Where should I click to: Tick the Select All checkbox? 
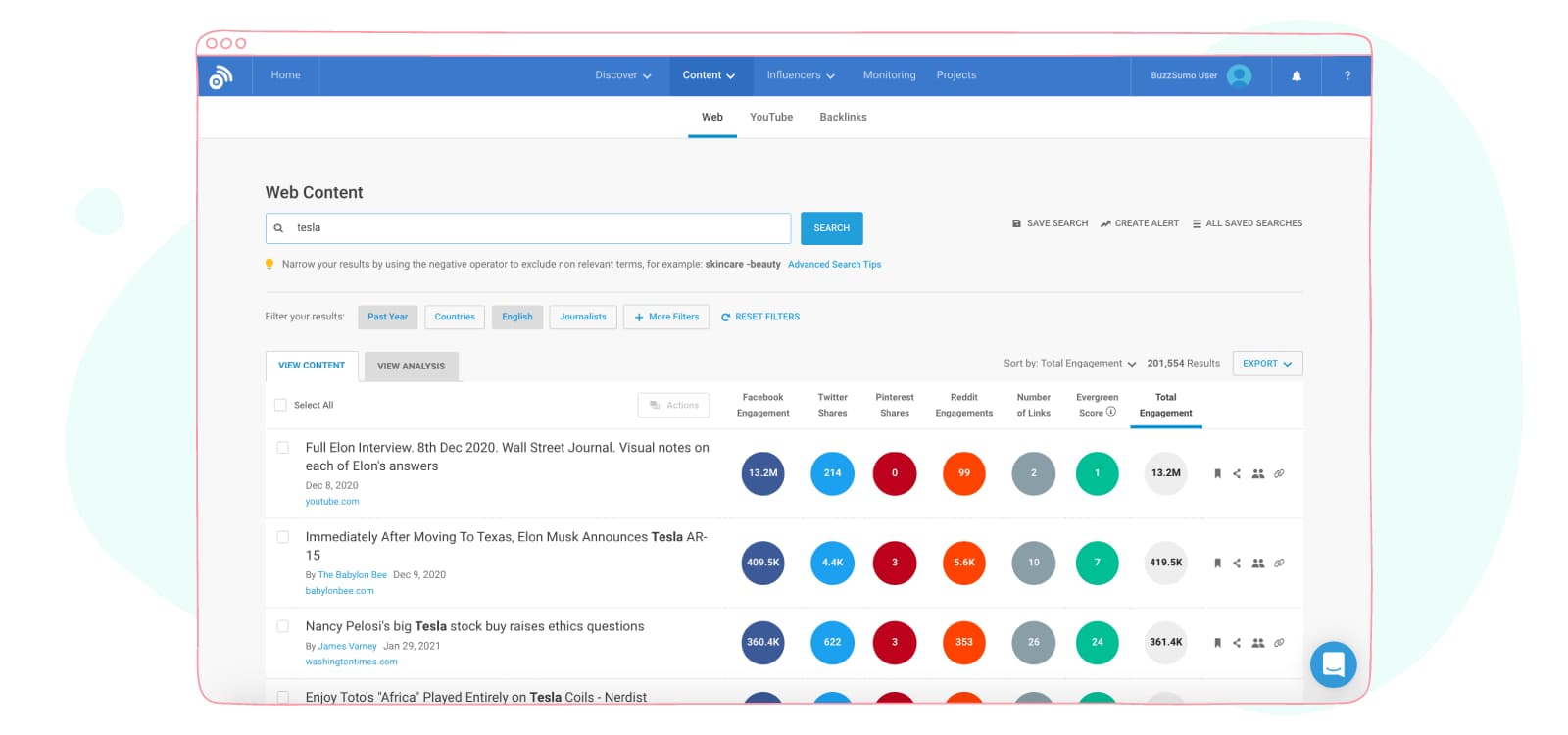280,405
